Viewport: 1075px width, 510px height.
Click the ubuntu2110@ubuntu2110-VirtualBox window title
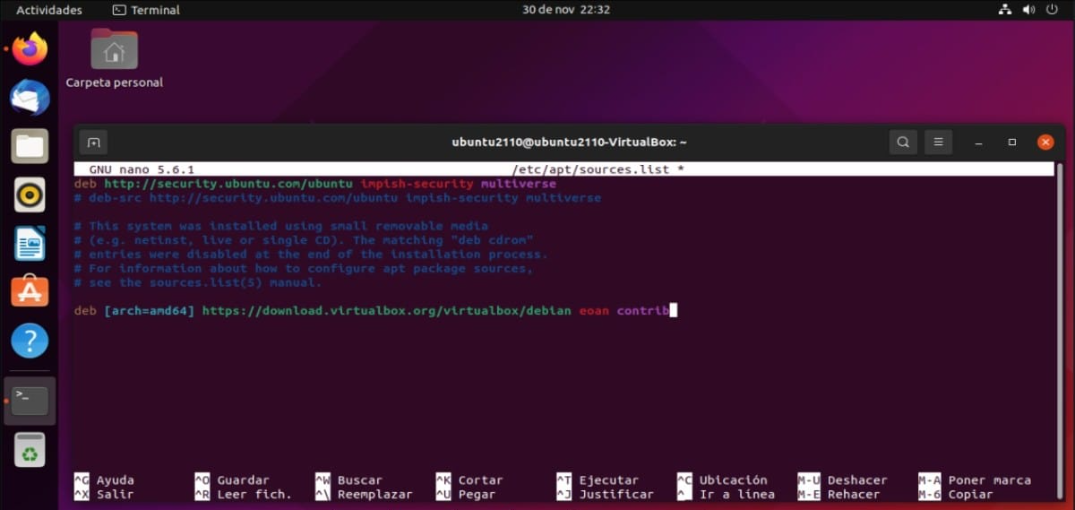point(569,143)
